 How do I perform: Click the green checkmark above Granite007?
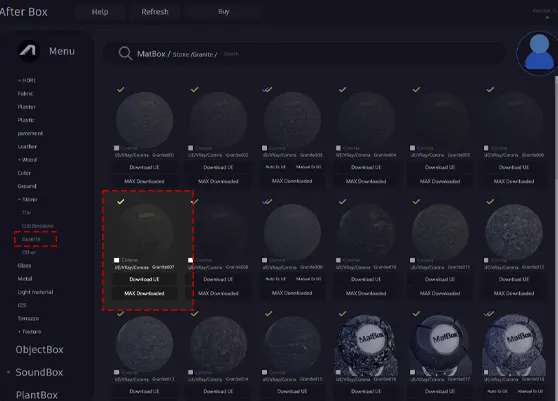pos(121,201)
